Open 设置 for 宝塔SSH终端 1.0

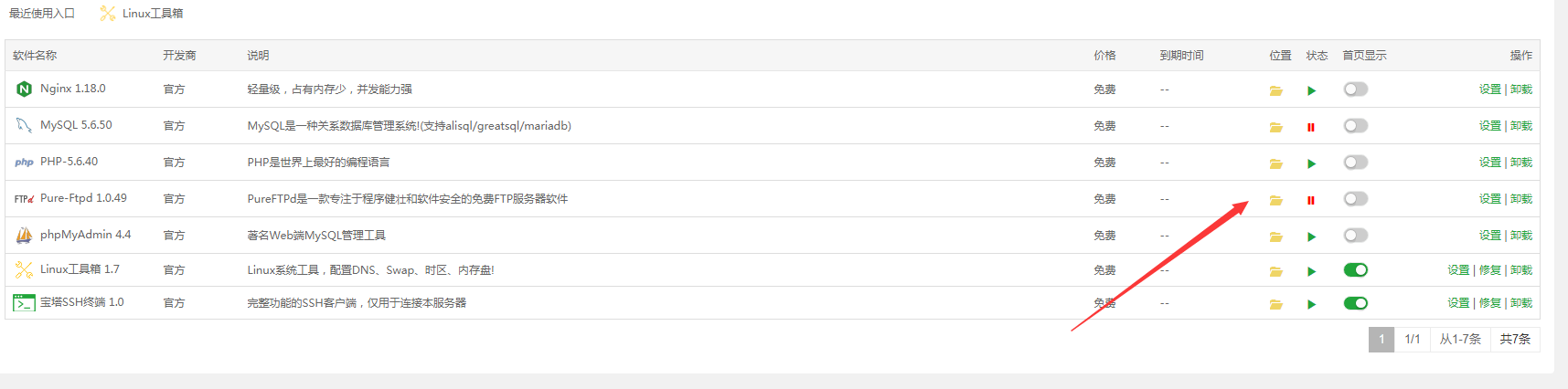point(1457,303)
